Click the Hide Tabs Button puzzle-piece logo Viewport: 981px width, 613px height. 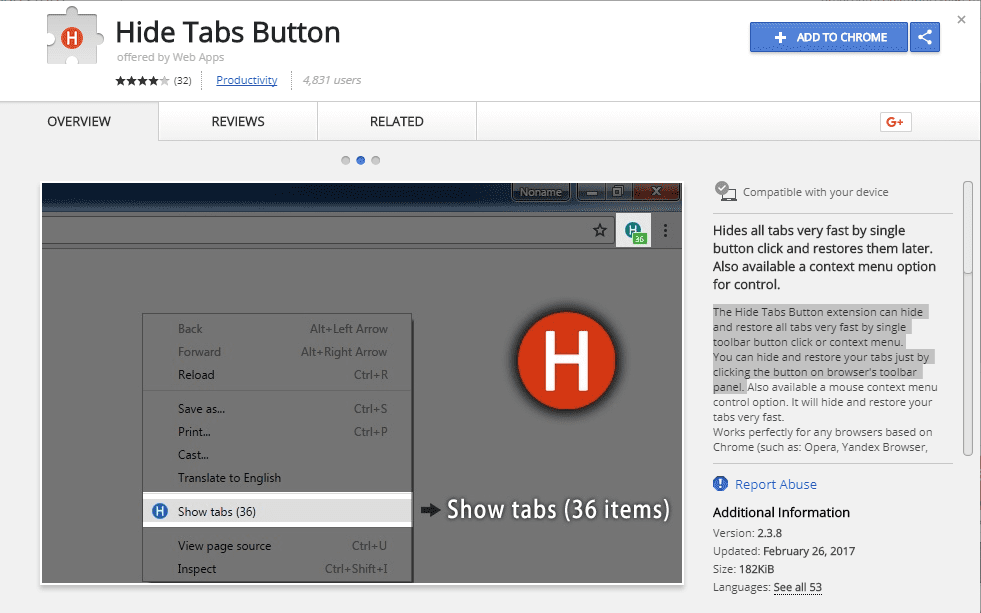point(74,37)
